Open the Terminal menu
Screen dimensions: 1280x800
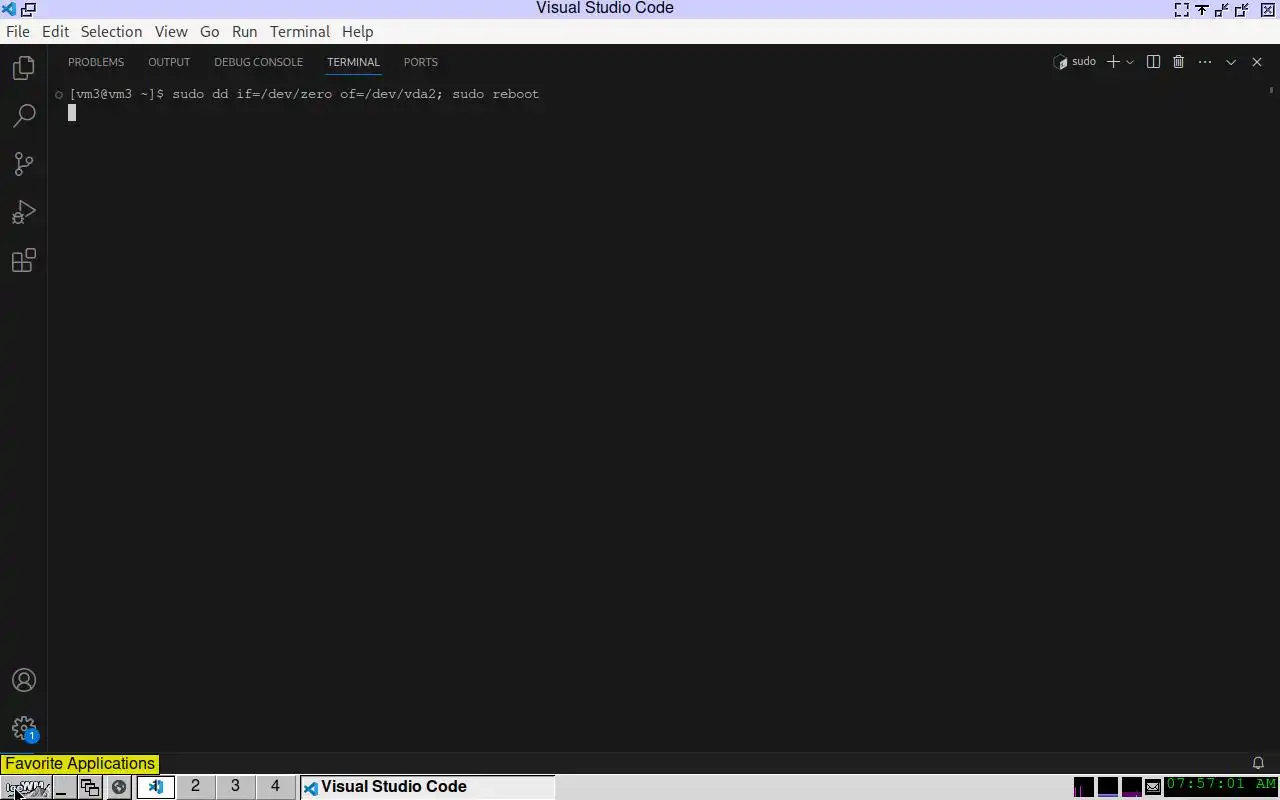click(x=300, y=32)
